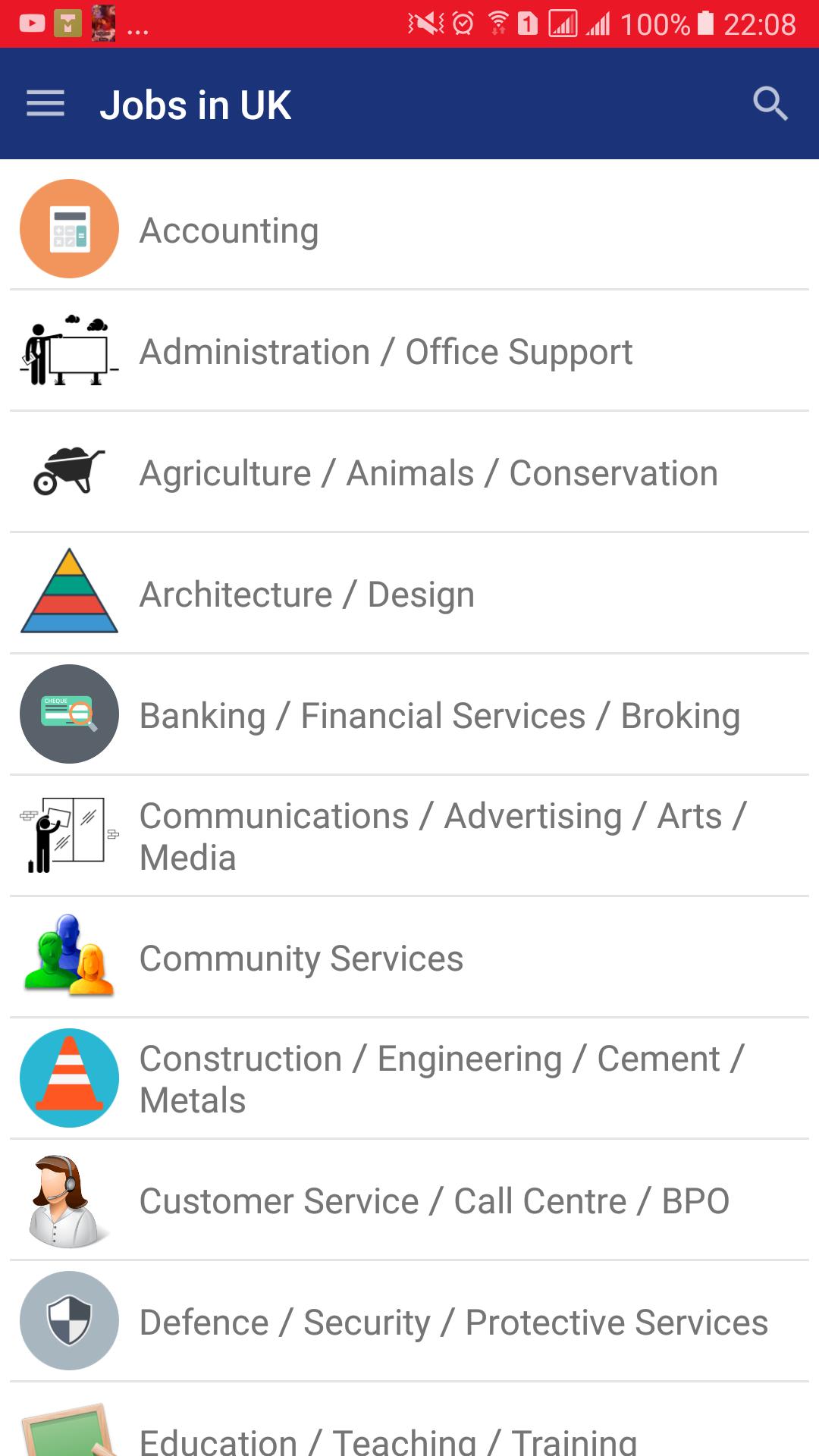Tap the colored pyramid Architecture icon

69,591
